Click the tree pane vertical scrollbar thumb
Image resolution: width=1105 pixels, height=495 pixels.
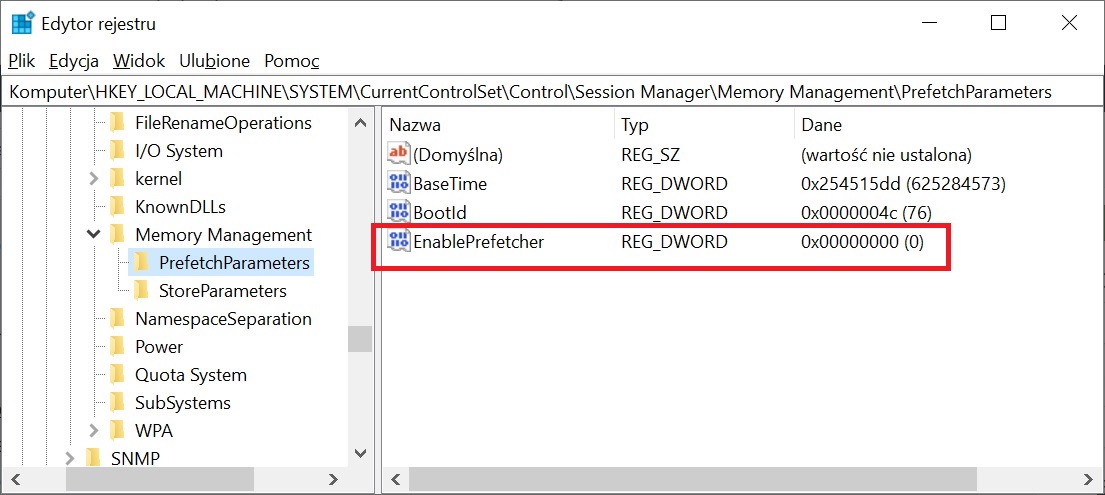[x=360, y=339]
